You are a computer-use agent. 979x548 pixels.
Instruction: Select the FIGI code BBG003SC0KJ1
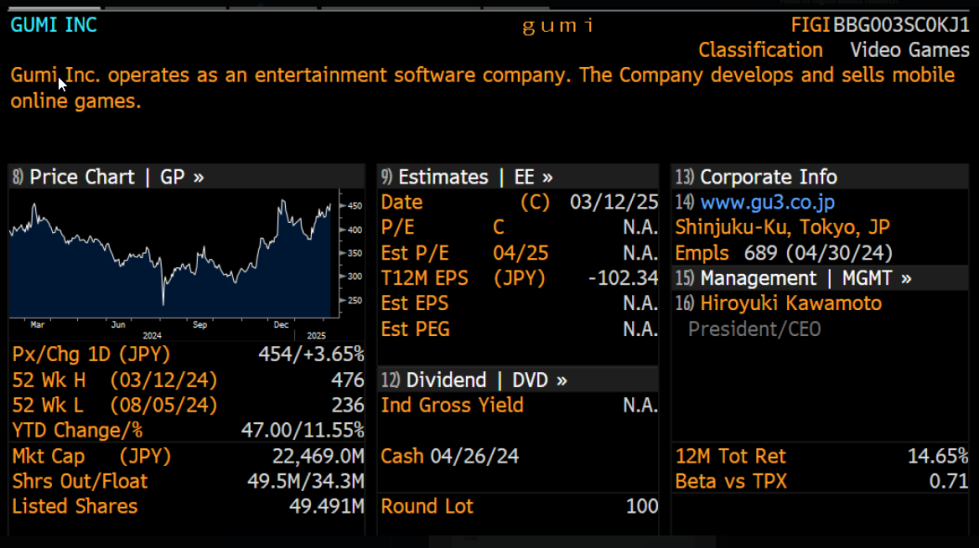point(901,25)
